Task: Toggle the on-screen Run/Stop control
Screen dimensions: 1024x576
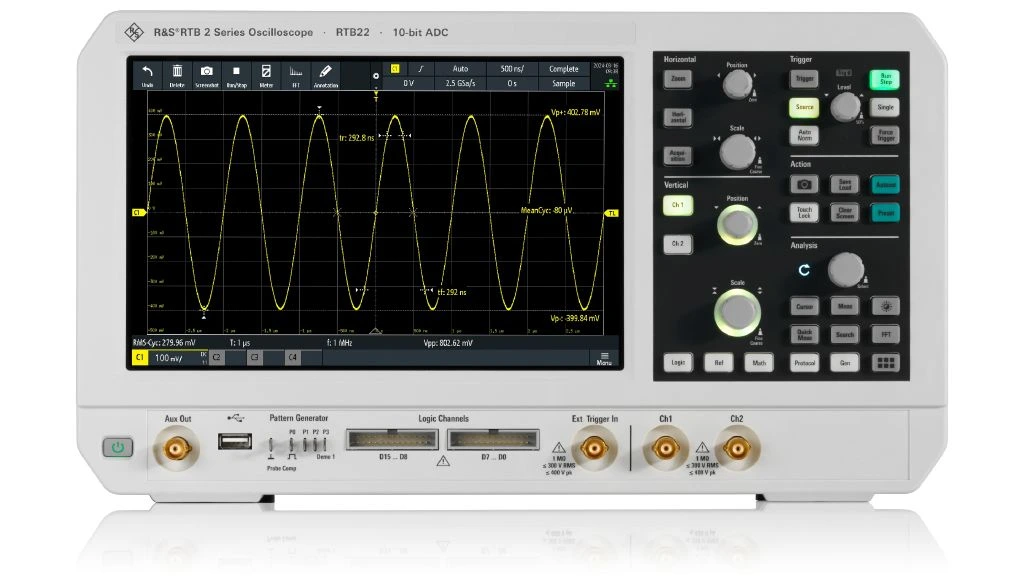Action: click(x=236, y=75)
